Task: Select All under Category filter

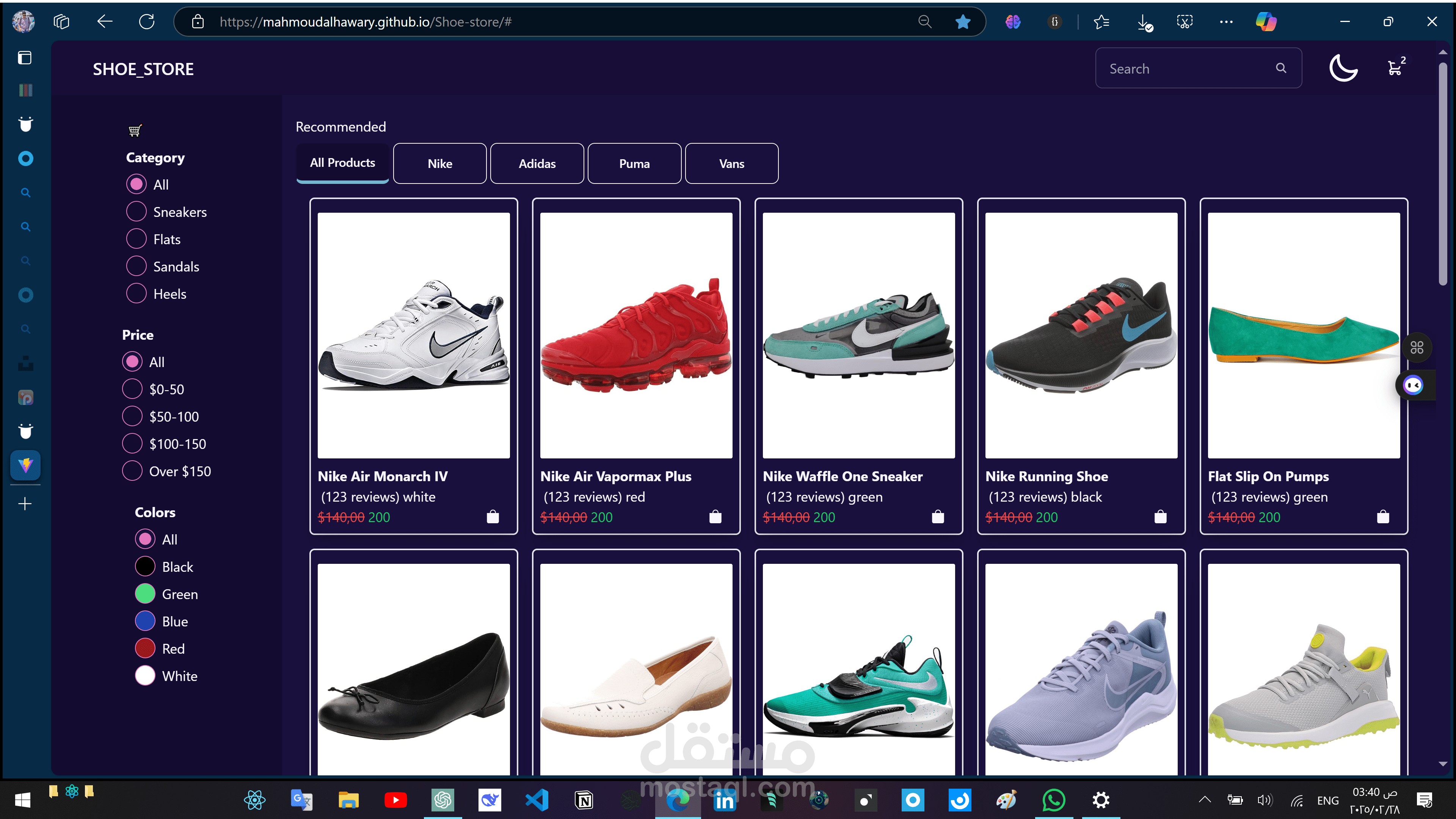Action: coord(136,184)
